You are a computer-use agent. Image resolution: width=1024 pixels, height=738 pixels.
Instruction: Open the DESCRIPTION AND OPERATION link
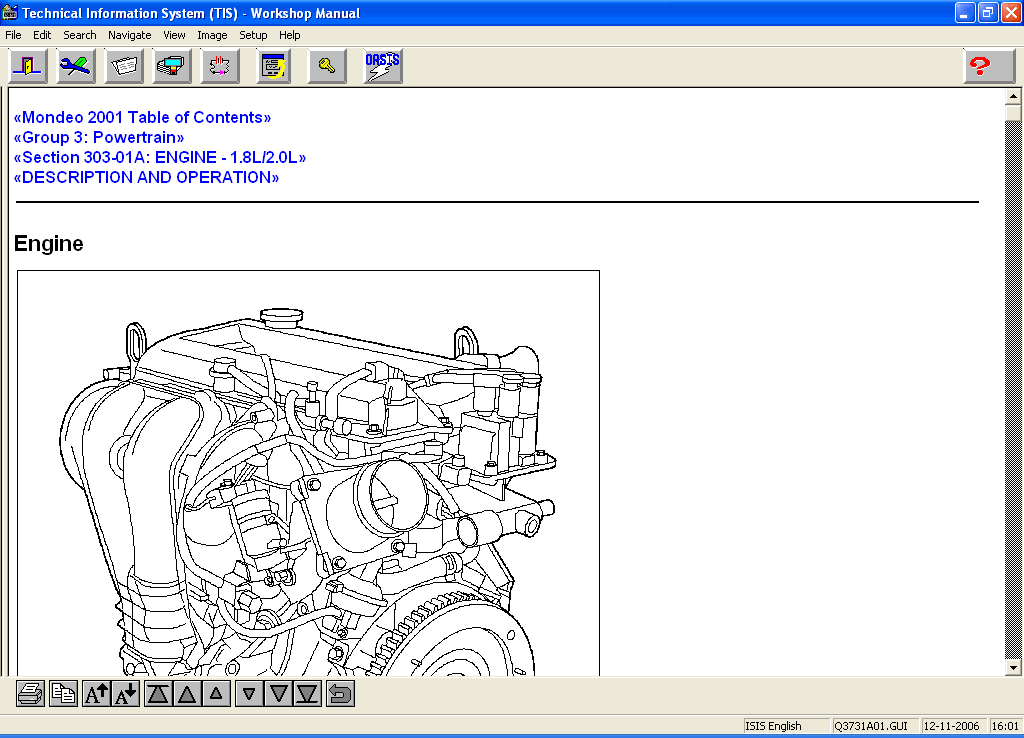(146, 178)
